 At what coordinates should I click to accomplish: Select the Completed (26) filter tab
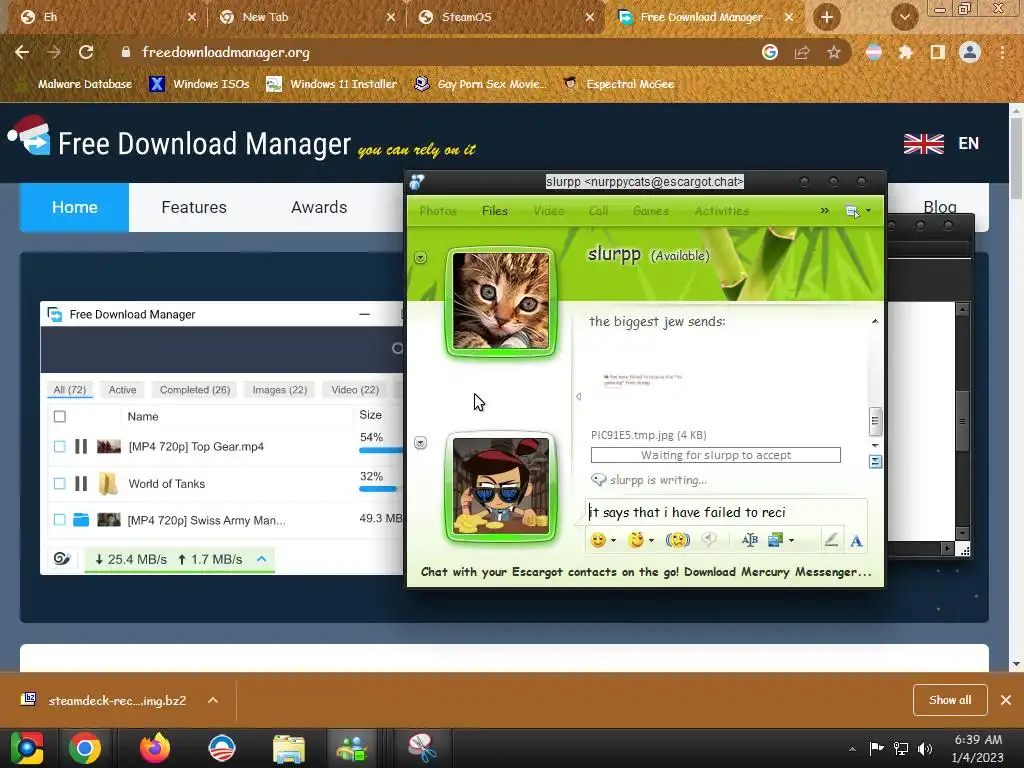pos(195,390)
